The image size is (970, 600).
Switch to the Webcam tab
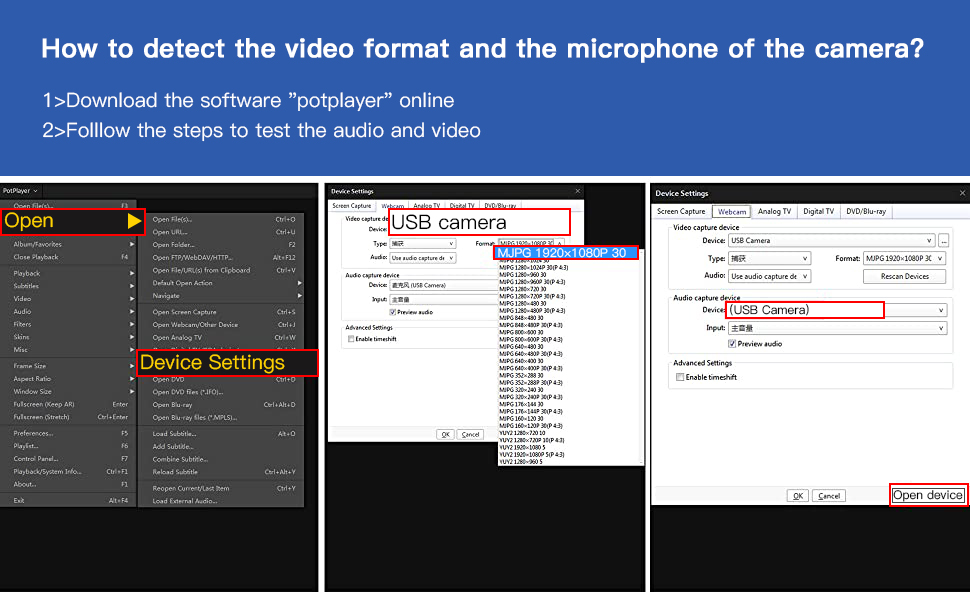click(x=732, y=212)
